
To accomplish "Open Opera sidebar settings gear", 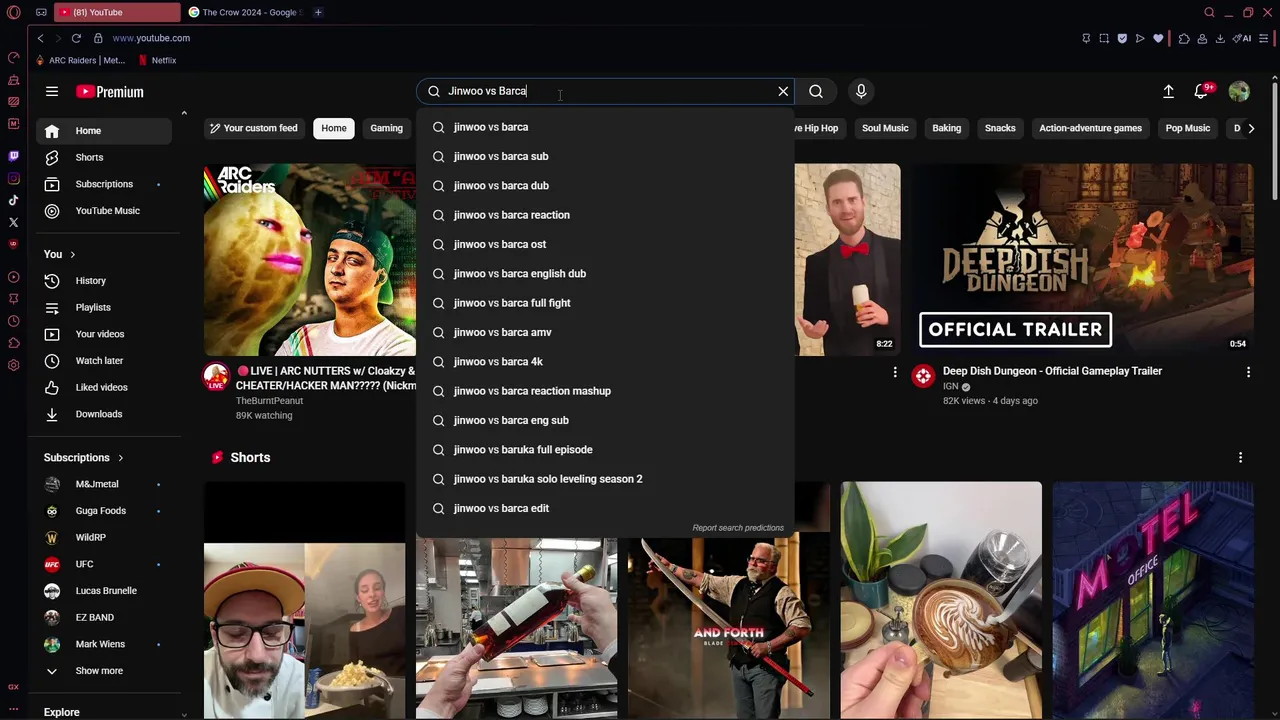I will click(x=13, y=365).
